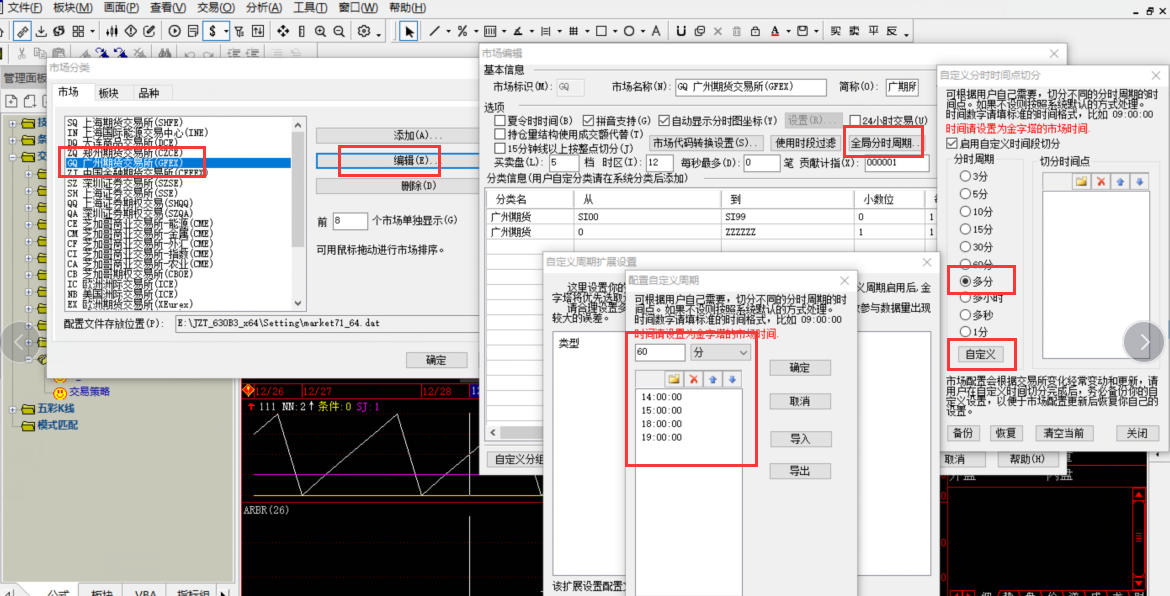Click the blue move-down arrow in 配置自定义周期
1170x596 pixels.
click(x=732, y=379)
